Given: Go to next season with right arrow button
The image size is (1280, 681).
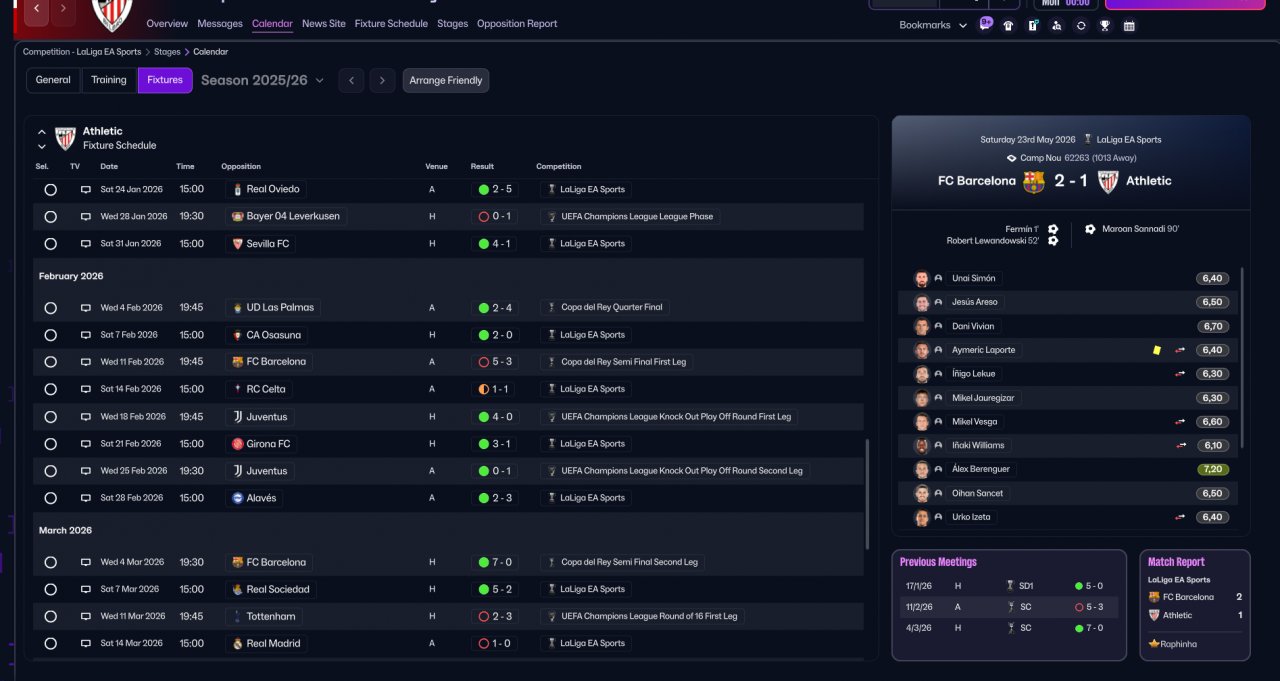Looking at the screenshot, I should pos(382,80).
